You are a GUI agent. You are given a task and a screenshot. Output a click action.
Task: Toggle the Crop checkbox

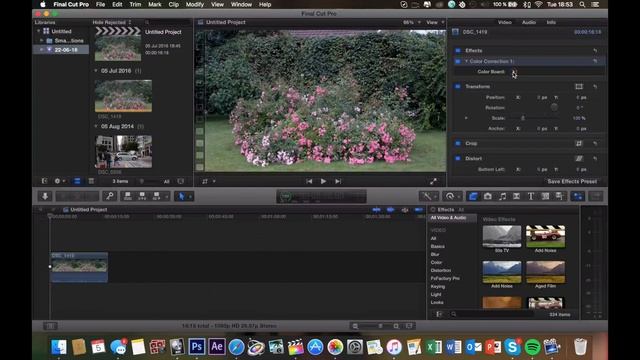[458, 143]
